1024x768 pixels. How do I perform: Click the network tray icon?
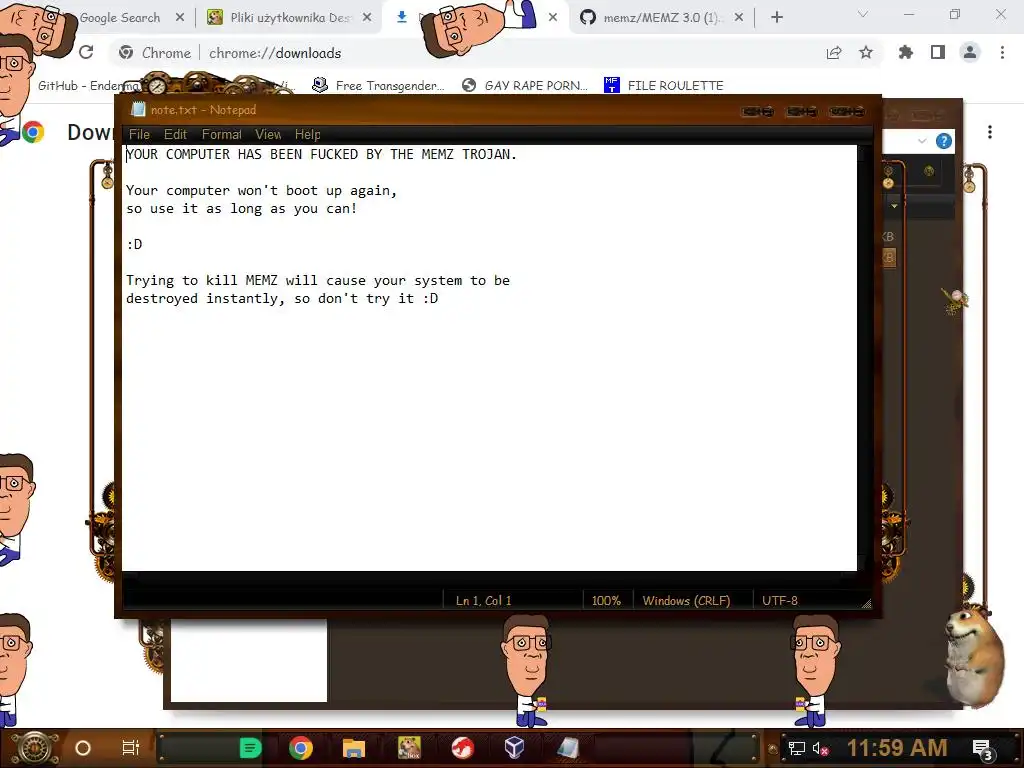click(797, 749)
